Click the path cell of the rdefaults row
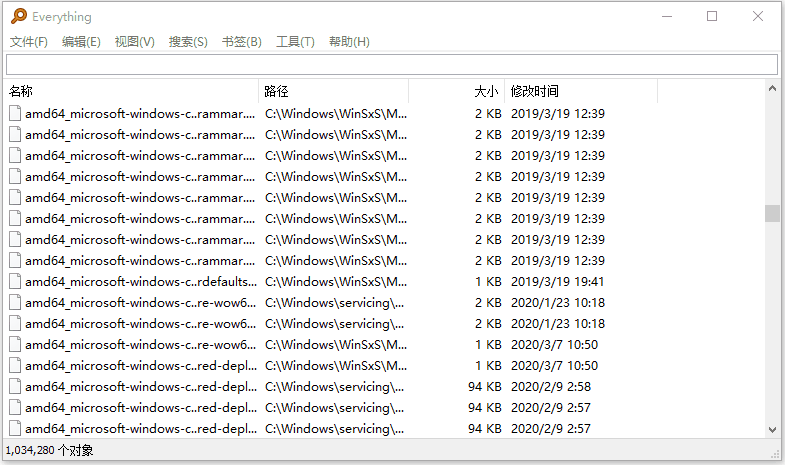 click(x=336, y=282)
